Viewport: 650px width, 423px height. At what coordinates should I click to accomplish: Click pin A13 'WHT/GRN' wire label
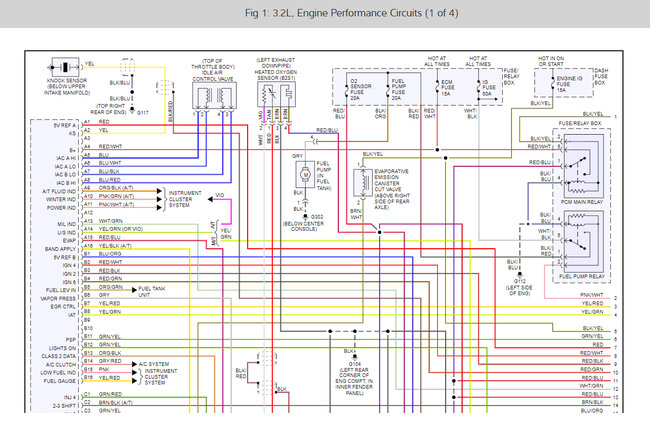pos(110,221)
